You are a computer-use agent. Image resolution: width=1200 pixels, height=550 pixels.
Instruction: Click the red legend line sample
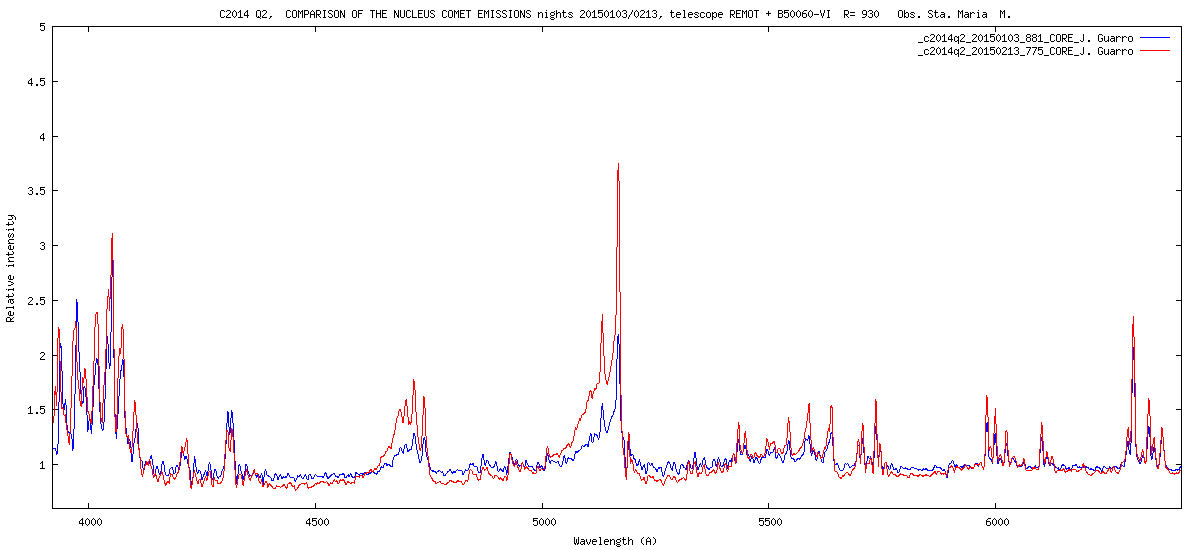coord(1155,50)
